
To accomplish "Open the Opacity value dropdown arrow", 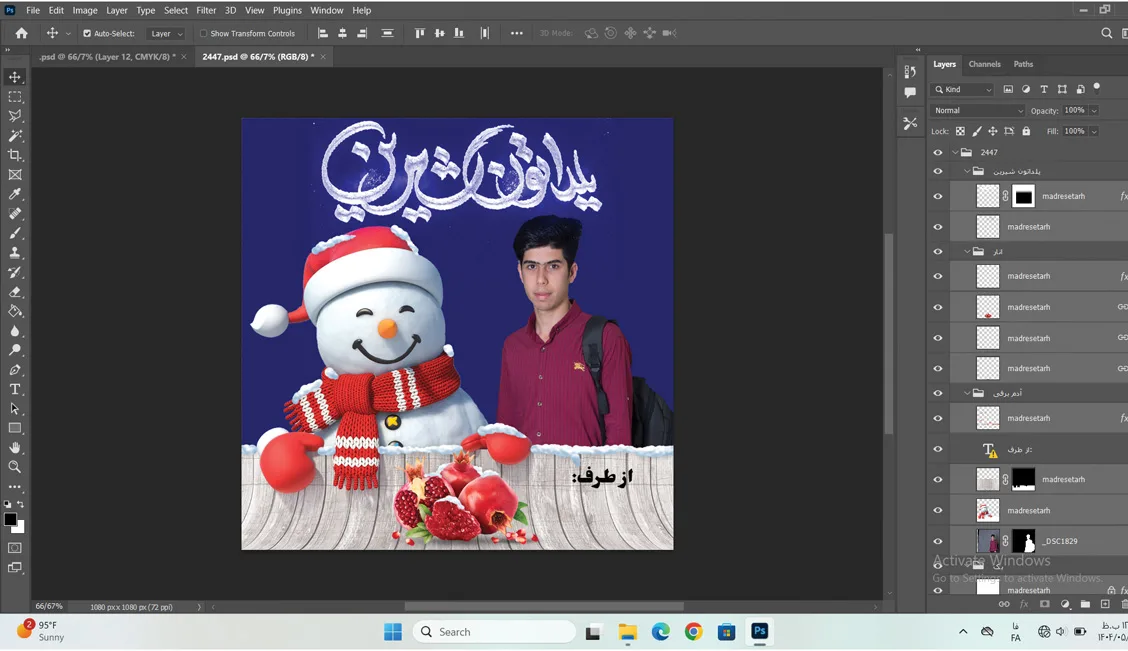I will tap(1093, 111).
